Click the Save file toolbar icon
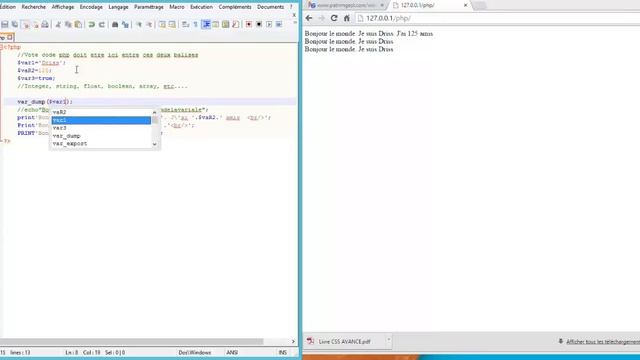 pyautogui.click(x=5, y=24)
